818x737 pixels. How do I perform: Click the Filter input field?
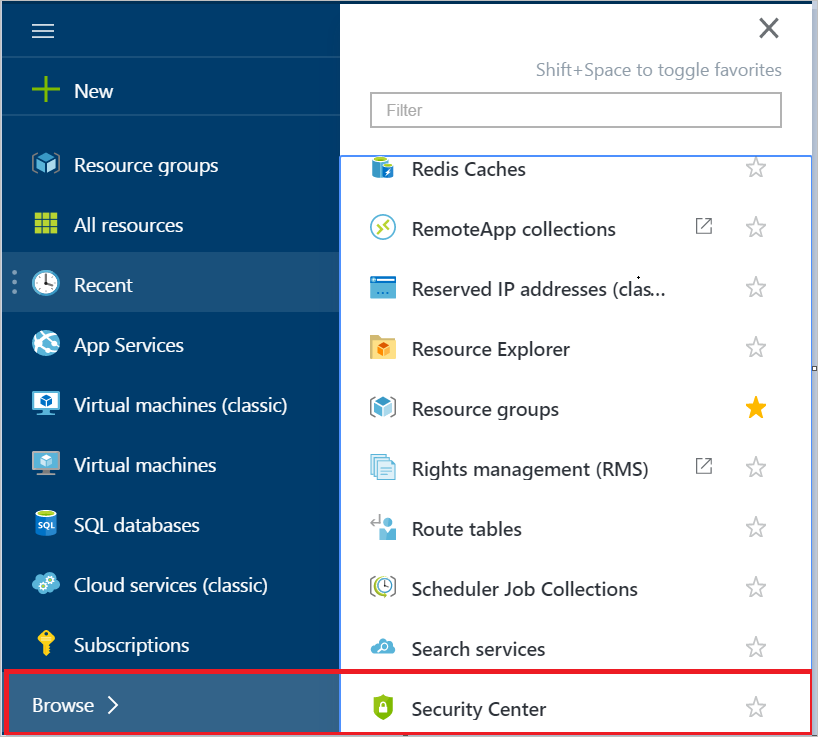click(575, 110)
